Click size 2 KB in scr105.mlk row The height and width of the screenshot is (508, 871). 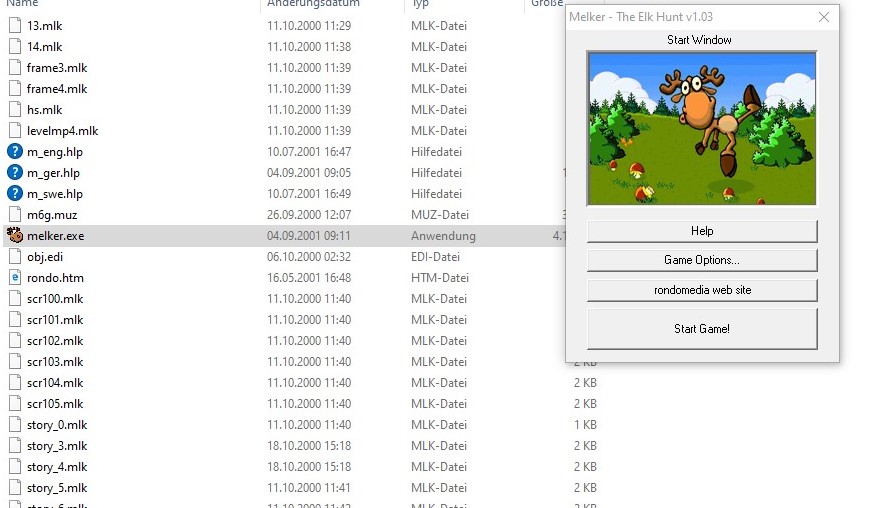(x=585, y=404)
